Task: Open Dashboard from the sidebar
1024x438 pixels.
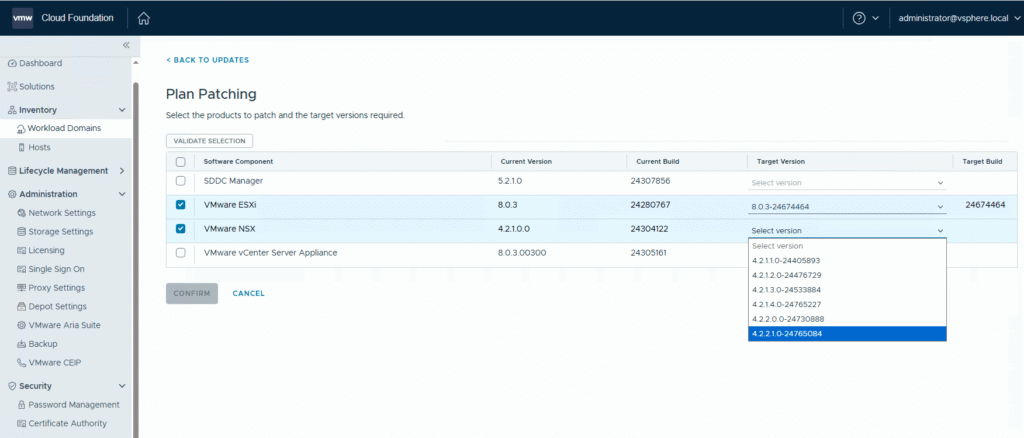Action: click(x=40, y=63)
